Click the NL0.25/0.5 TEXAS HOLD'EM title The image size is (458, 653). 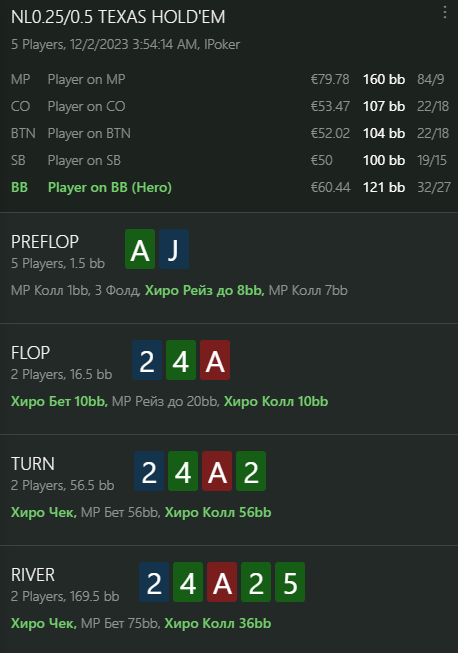[x=118, y=17]
